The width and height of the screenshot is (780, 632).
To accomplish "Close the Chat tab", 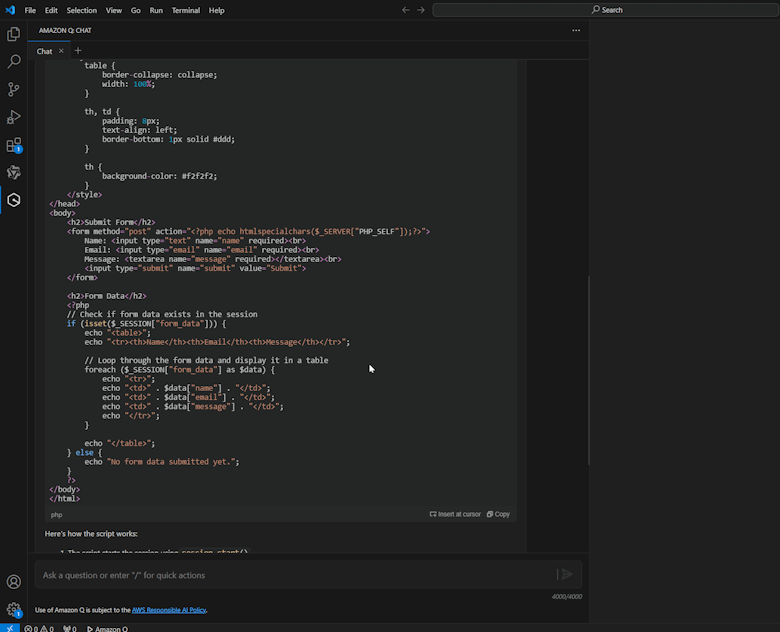I will coord(61,51).
